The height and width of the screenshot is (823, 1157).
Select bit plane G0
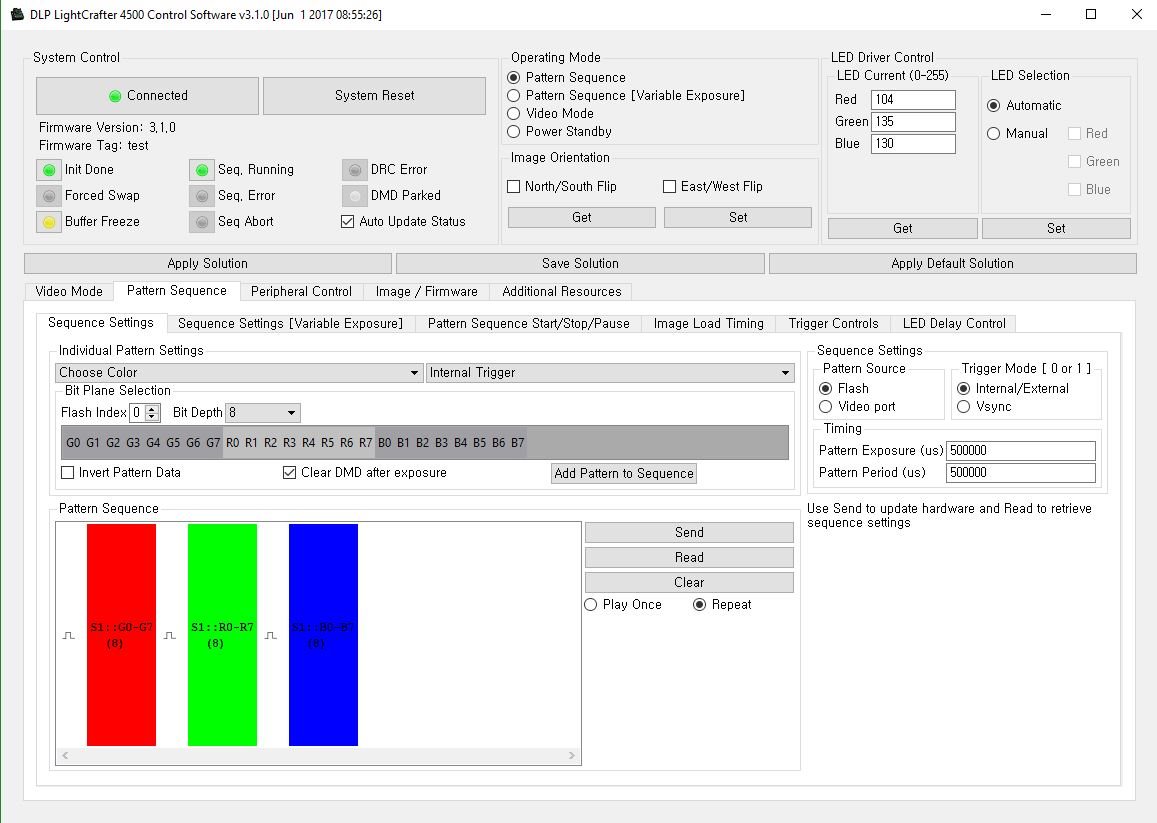click(x=73, y=443)
